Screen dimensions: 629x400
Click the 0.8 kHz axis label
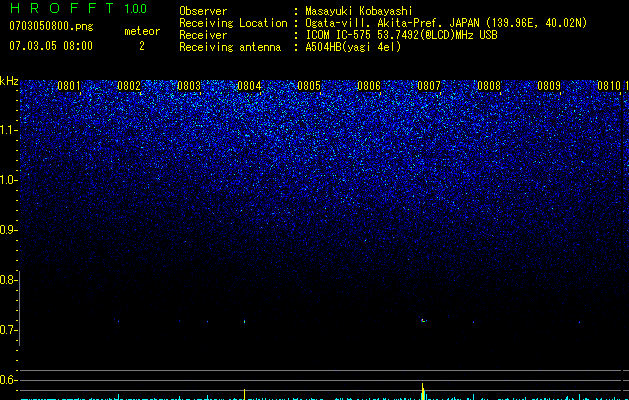click(x=8, y=280)
